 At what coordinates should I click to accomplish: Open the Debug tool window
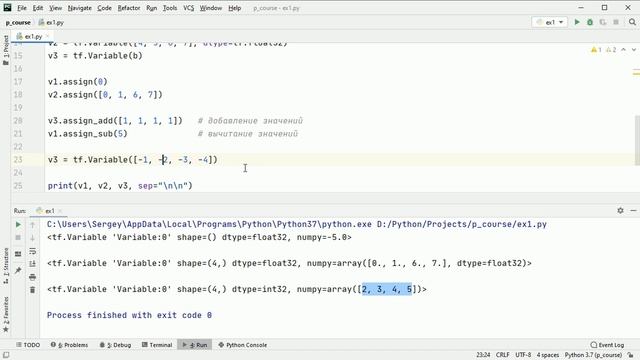point(116,345)
